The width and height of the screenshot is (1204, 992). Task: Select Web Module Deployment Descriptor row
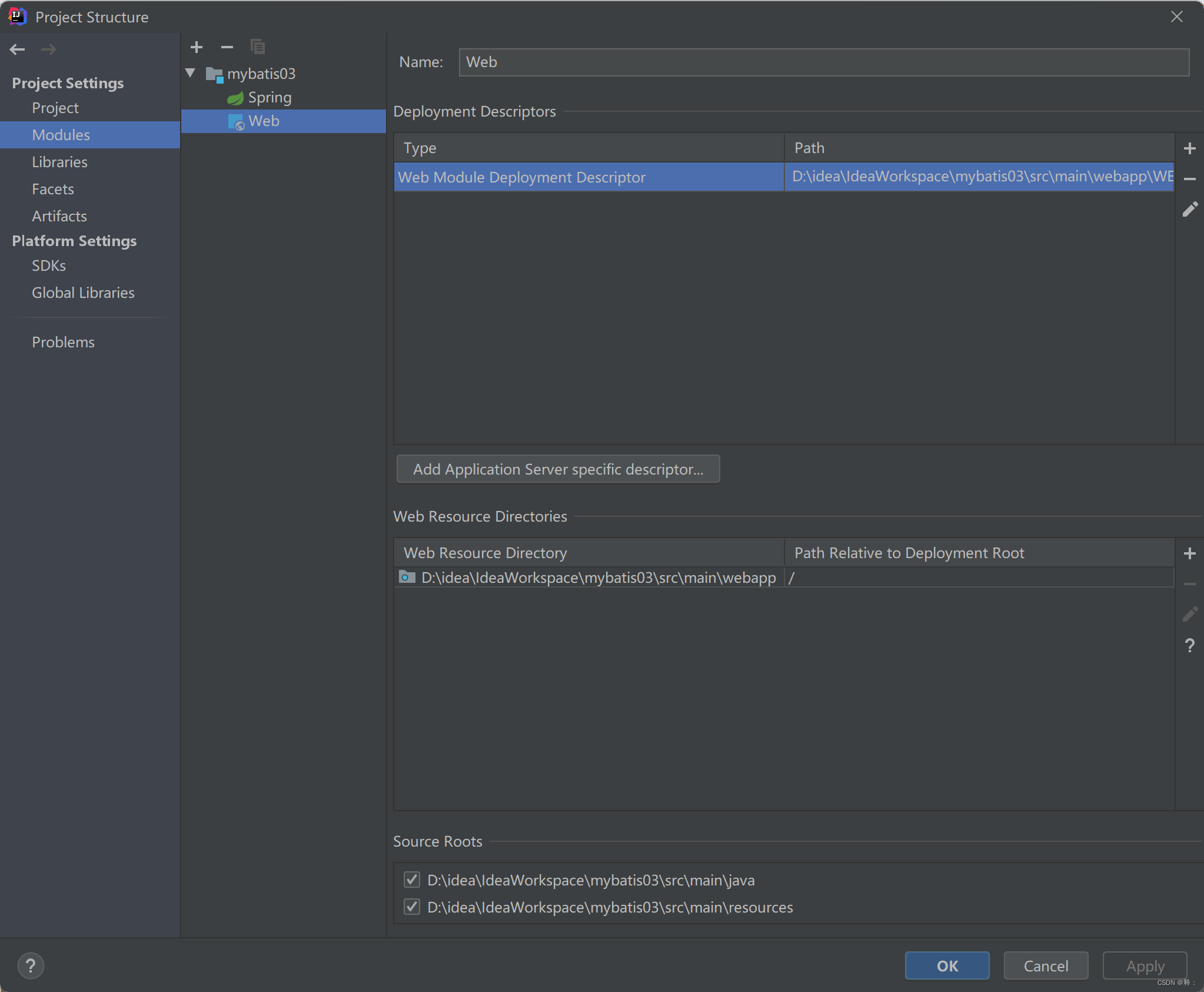(x=784, y=177)
